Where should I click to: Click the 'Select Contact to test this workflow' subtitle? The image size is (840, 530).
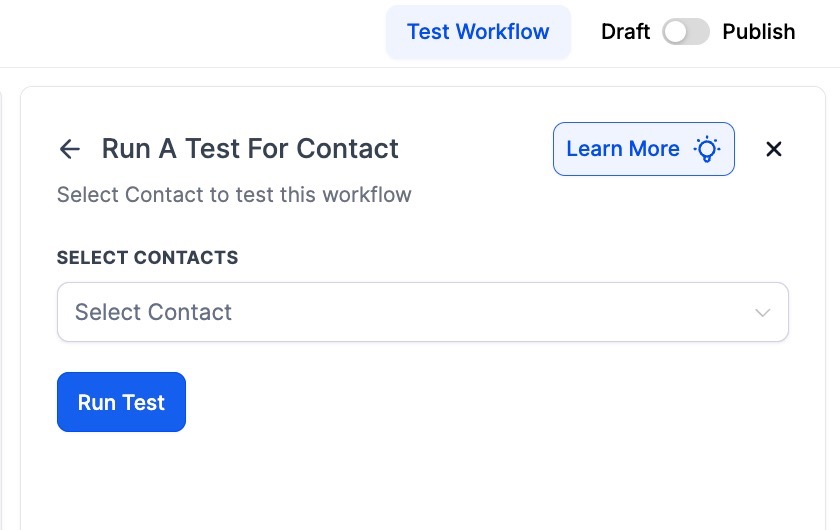pyautogui.click(x=234, y=195)
